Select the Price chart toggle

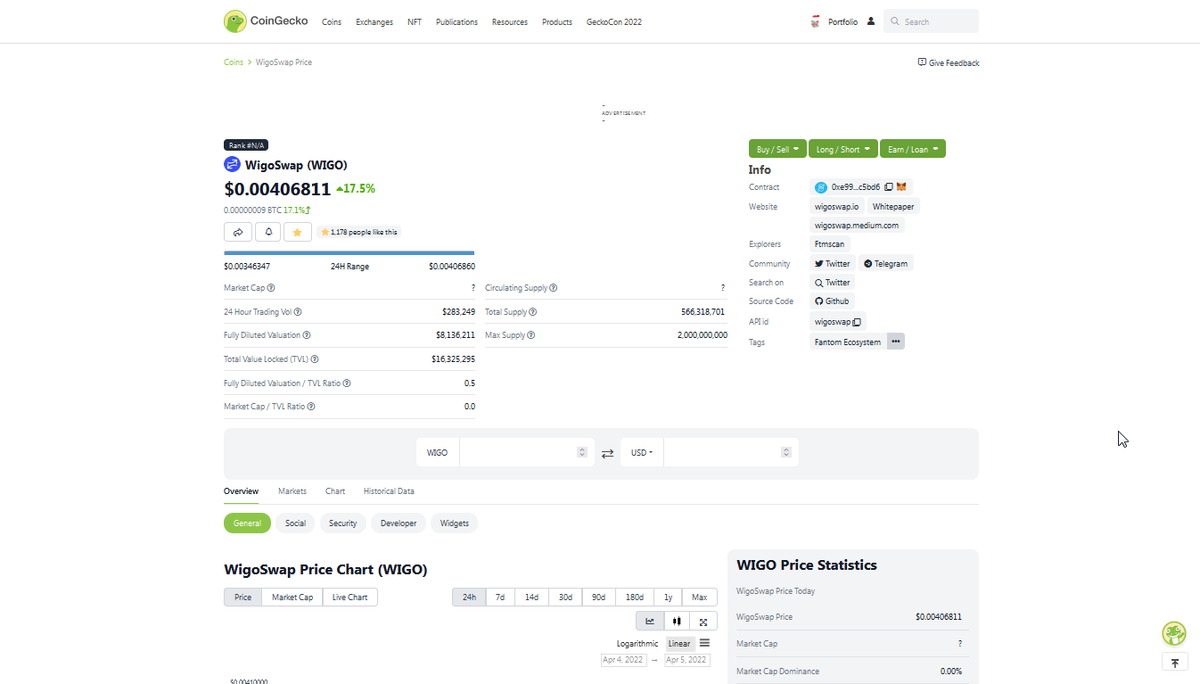tap(243, 597)
